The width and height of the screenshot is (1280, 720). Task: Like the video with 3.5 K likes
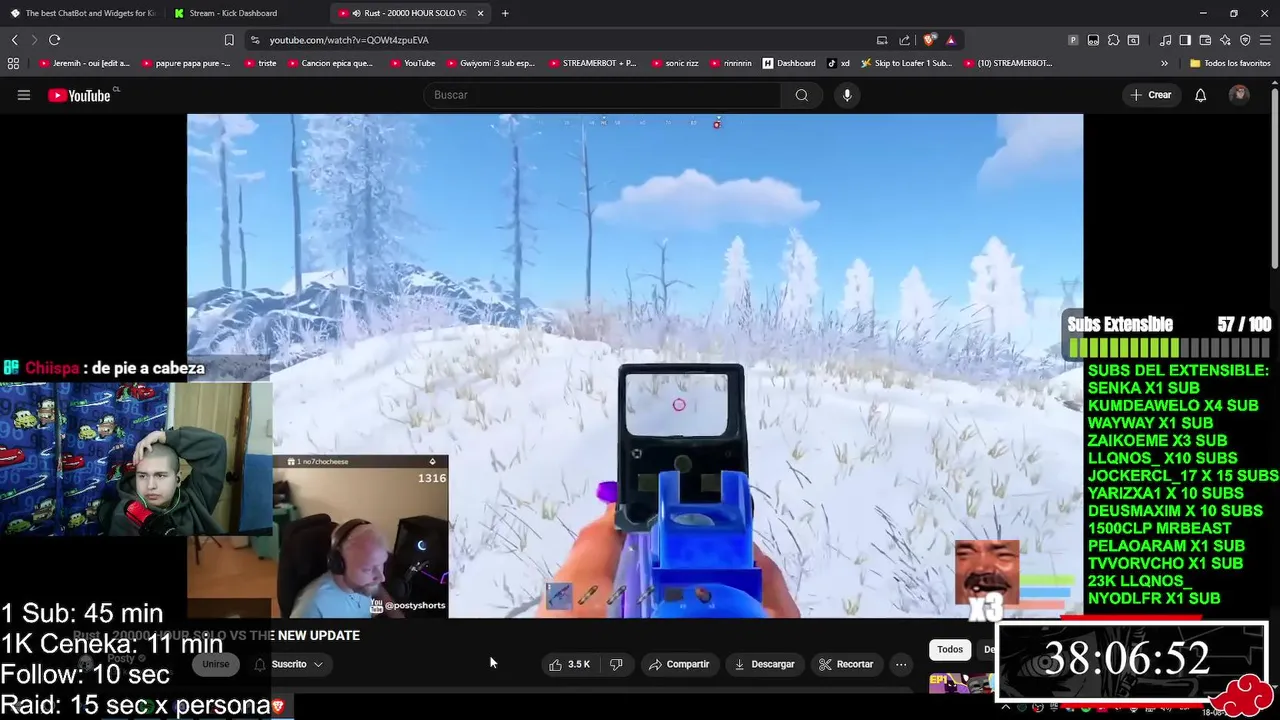point(570,664)
